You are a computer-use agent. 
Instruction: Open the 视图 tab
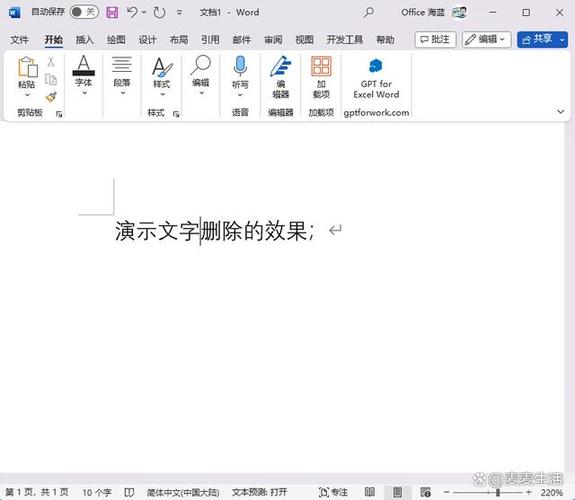[x=304, y=40]
